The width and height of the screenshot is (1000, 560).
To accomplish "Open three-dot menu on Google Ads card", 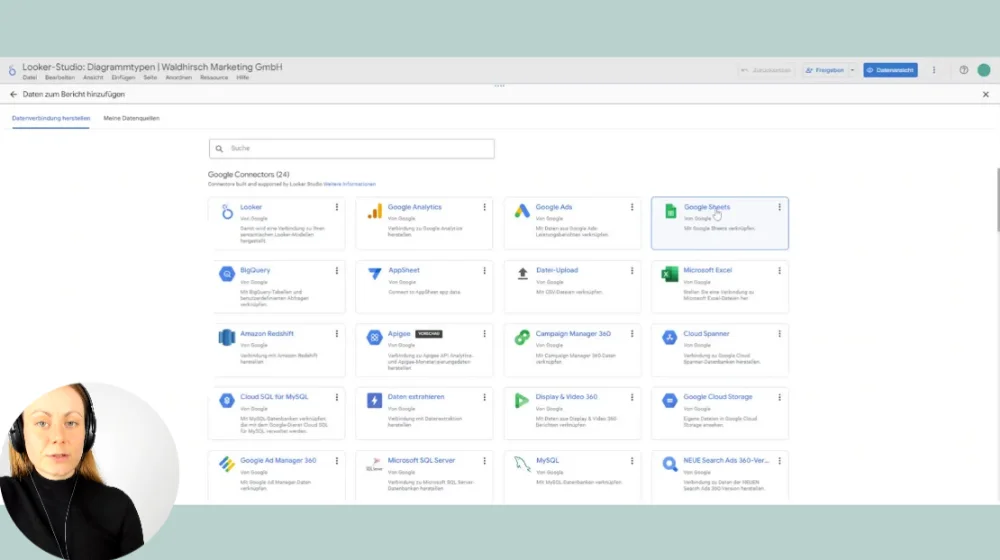I will [x=632, y=207].
